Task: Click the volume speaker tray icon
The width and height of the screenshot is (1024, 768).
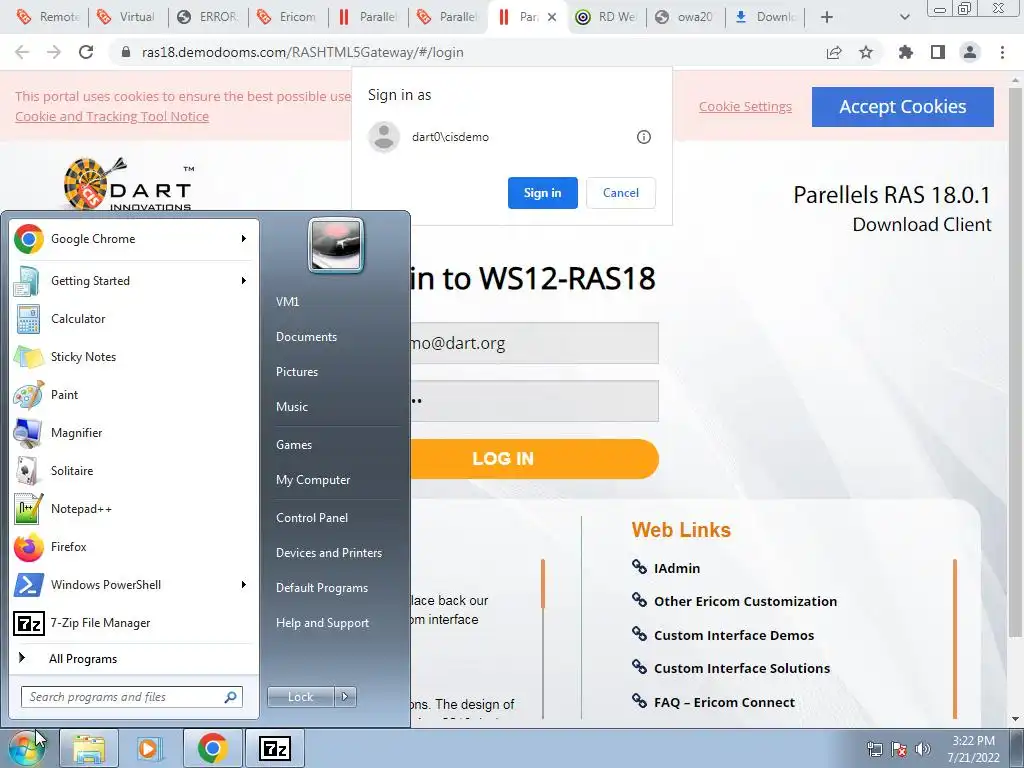Action: tap(923, 749)
